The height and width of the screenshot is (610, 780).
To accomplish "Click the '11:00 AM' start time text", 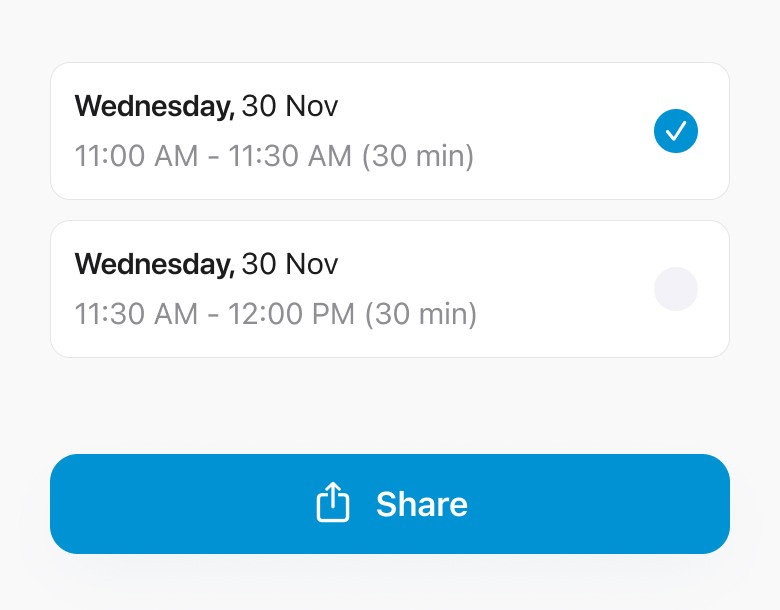I will click(x=134, y=156).
